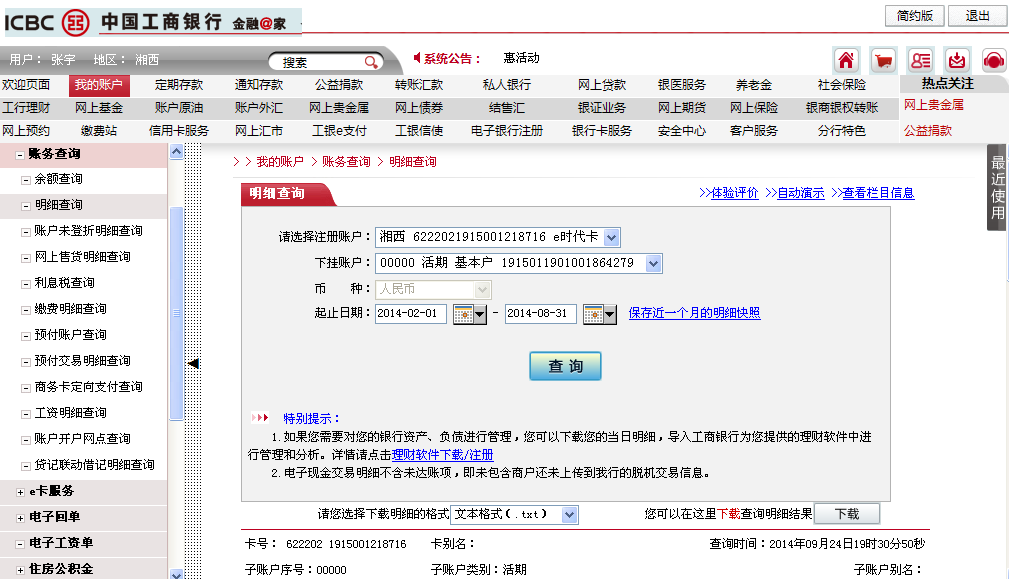The height and width of the screenshot is (579, 1009).
Task: Click the sidebar scrollbar up arrow
Action: pos(176,152)
